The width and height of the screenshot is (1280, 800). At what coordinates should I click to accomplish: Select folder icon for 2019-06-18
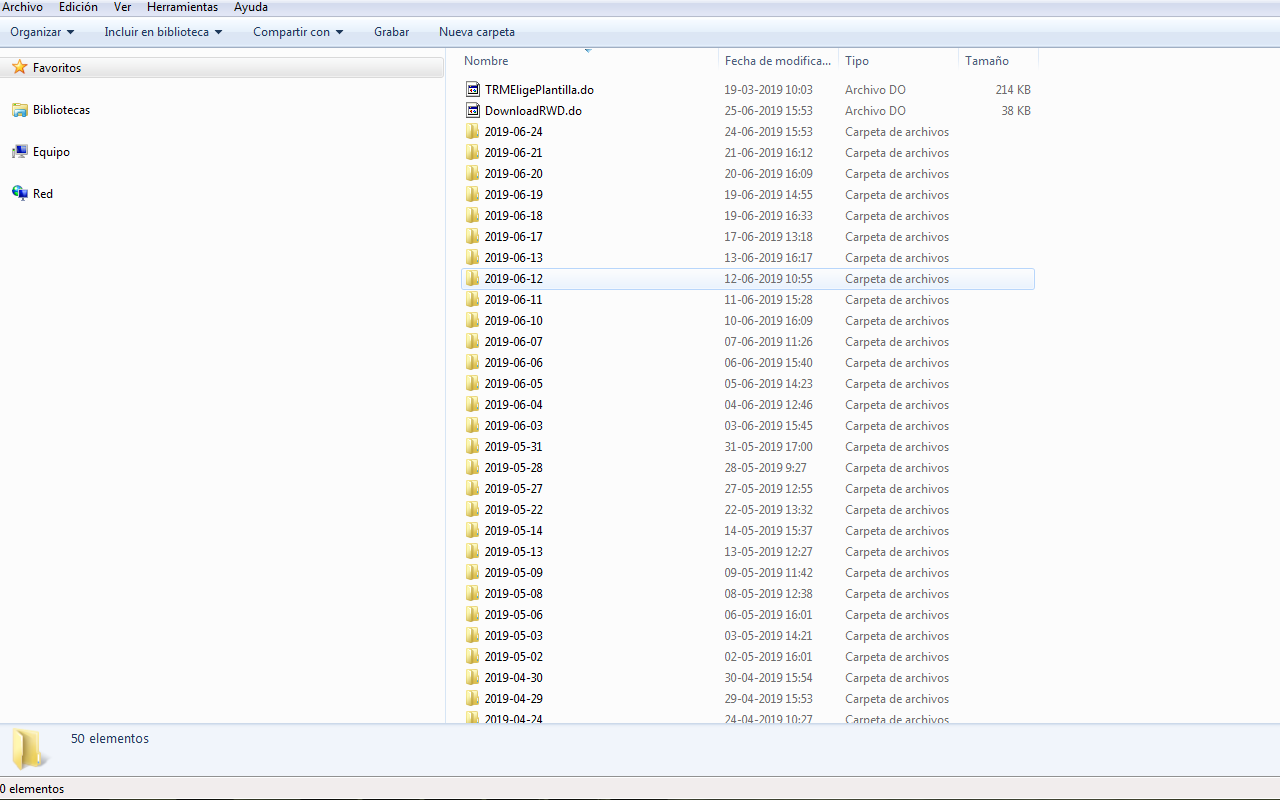[x=473, y=216]
